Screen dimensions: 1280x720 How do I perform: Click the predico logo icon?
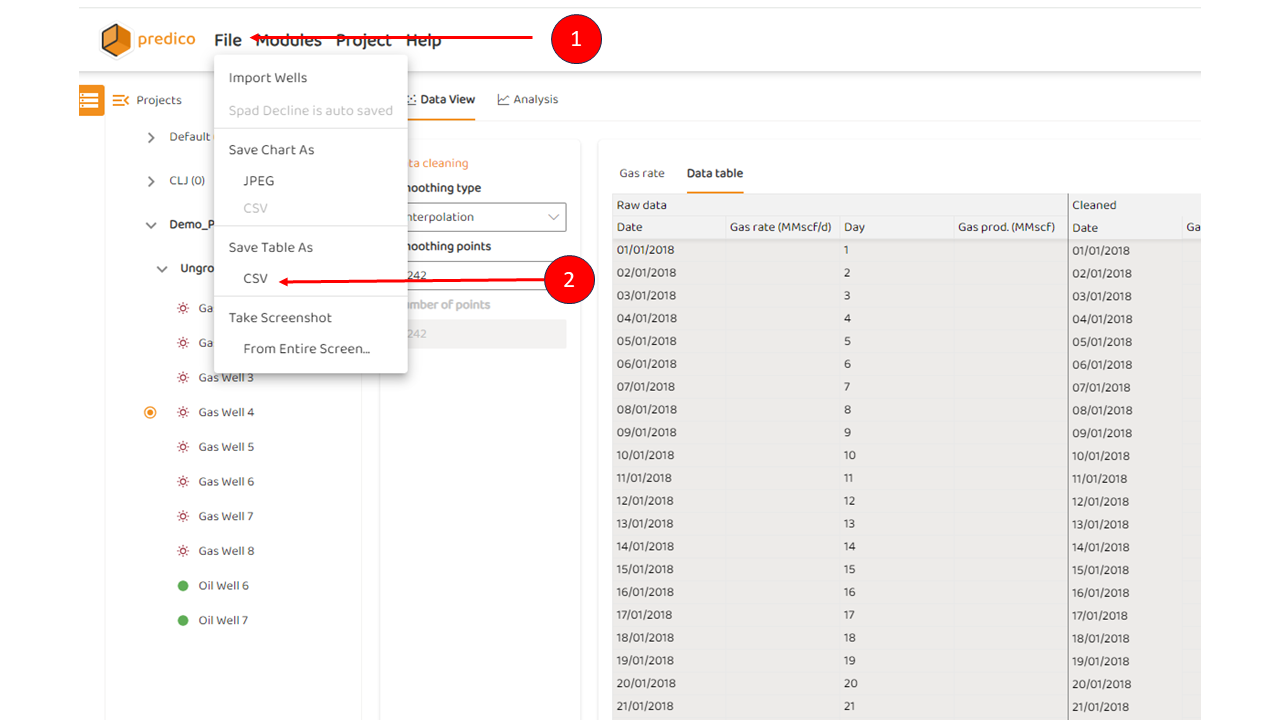[116, 40]
